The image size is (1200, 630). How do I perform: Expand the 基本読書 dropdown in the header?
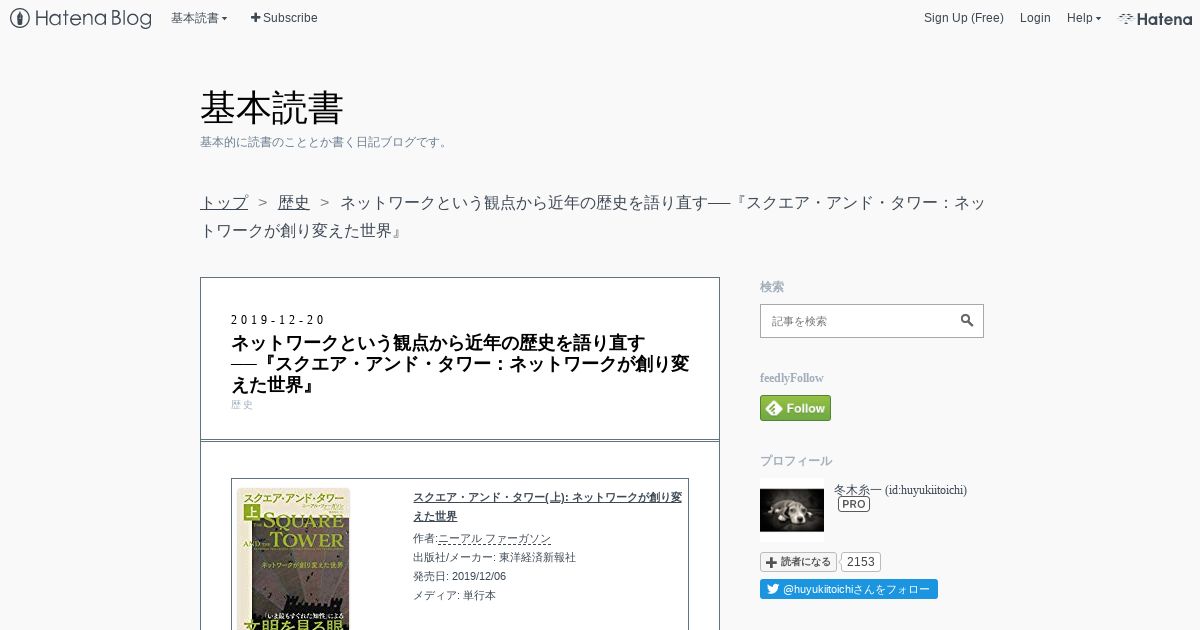click(199, 18)
